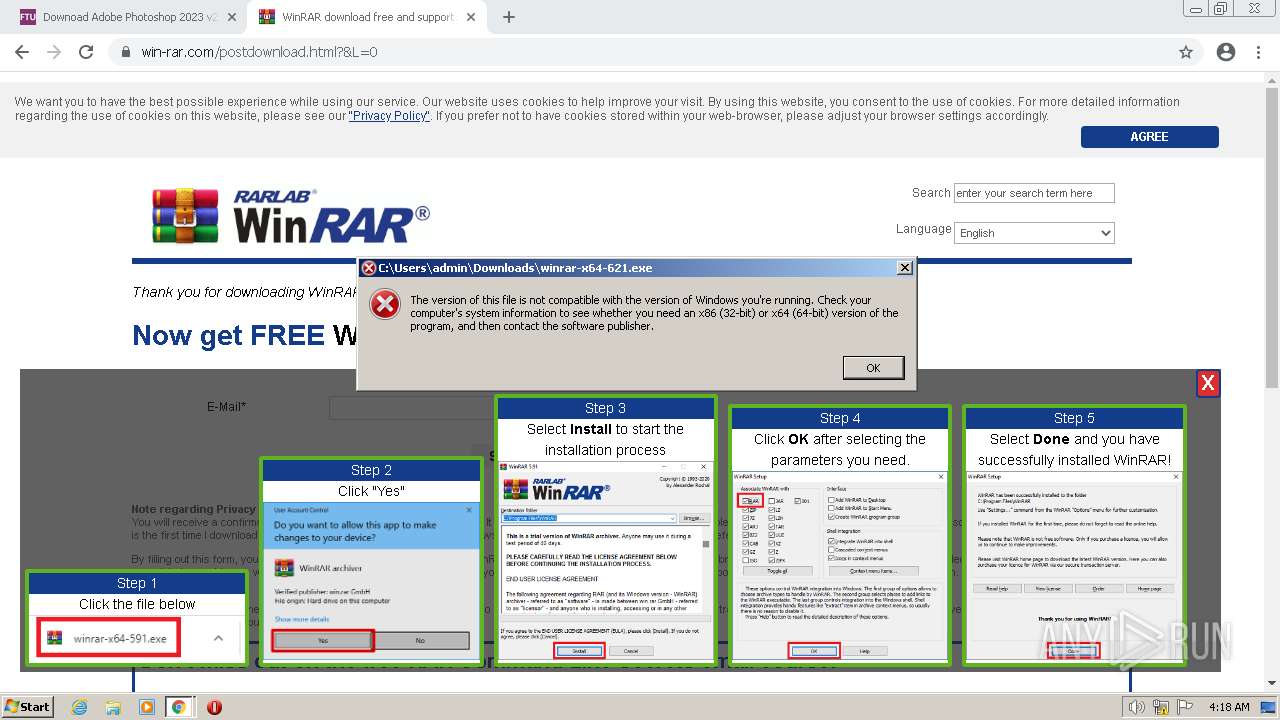Click the red error icon in the dialog
This screenshot has height=720, width=1280.
(x=385, y=305)
